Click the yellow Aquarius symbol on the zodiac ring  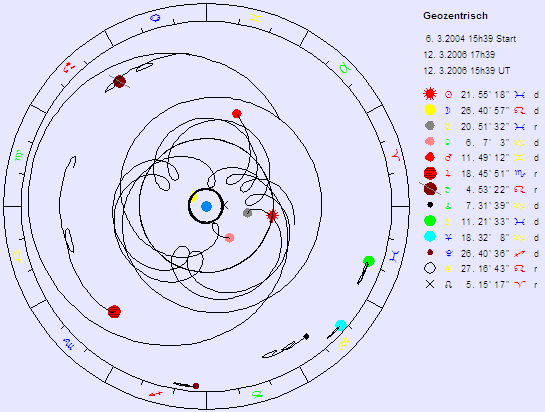pos(344,344)
